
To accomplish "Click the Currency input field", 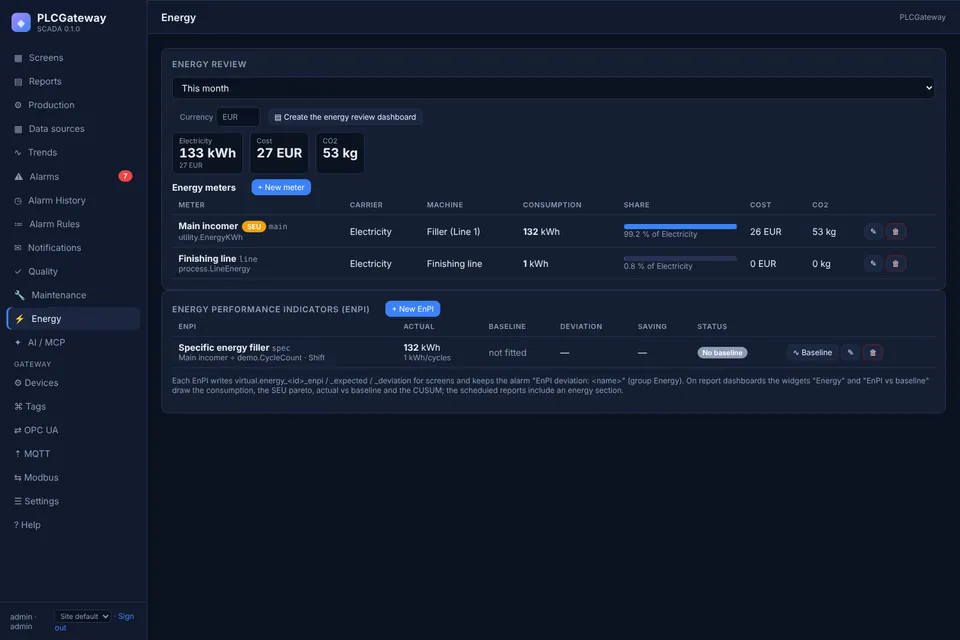I will pos(238,117).
